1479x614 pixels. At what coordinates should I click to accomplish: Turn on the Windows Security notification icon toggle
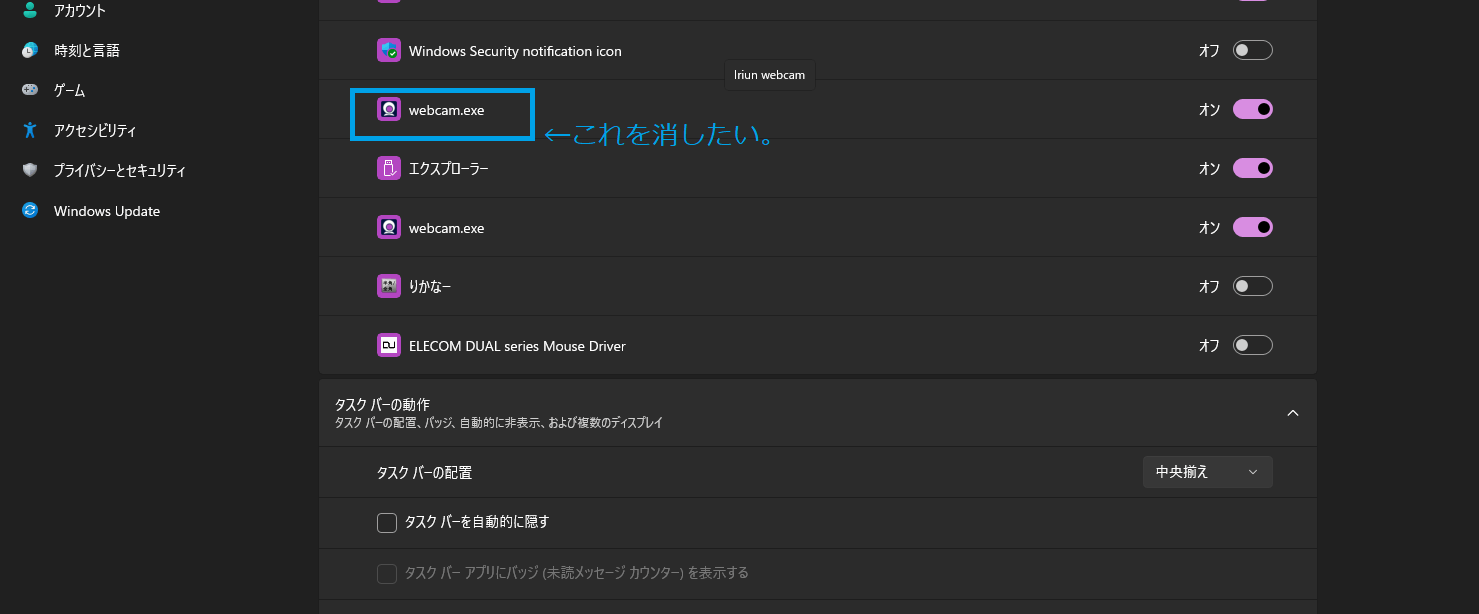click(1252, 51)
